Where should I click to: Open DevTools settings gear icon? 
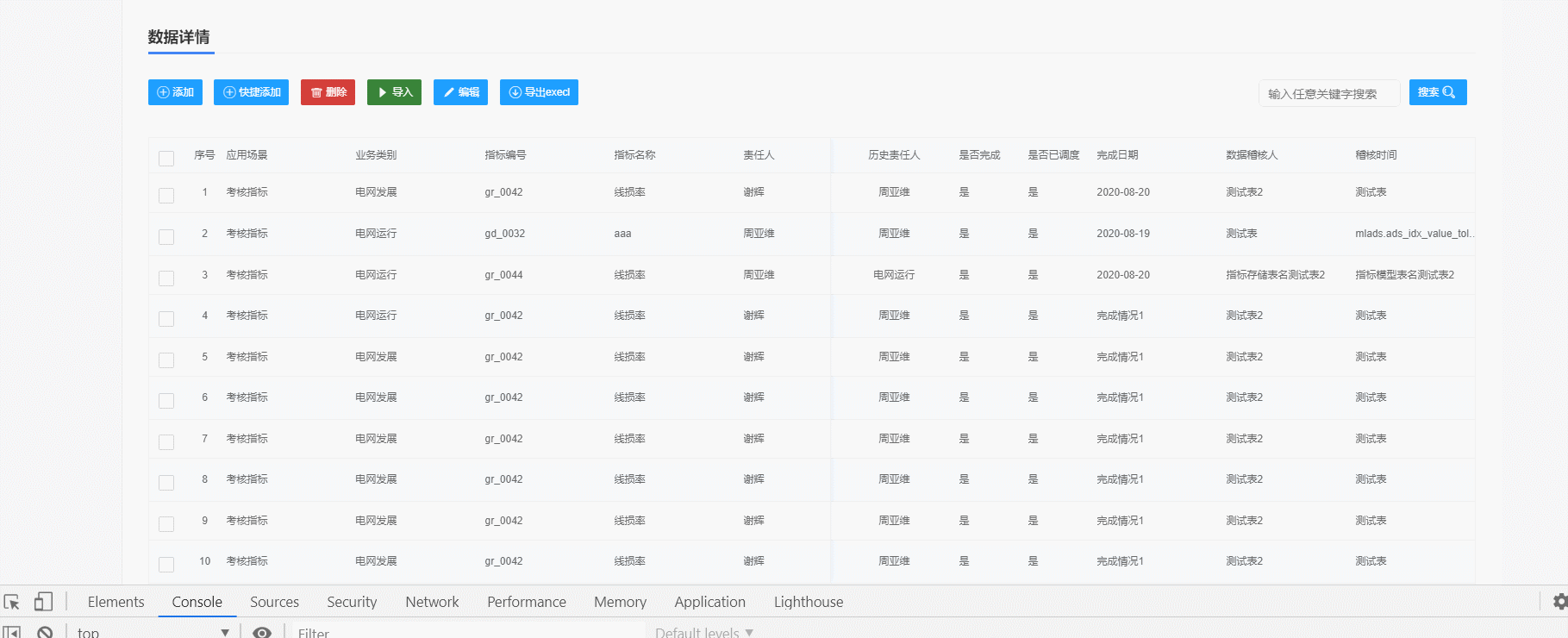point(1559,602)
